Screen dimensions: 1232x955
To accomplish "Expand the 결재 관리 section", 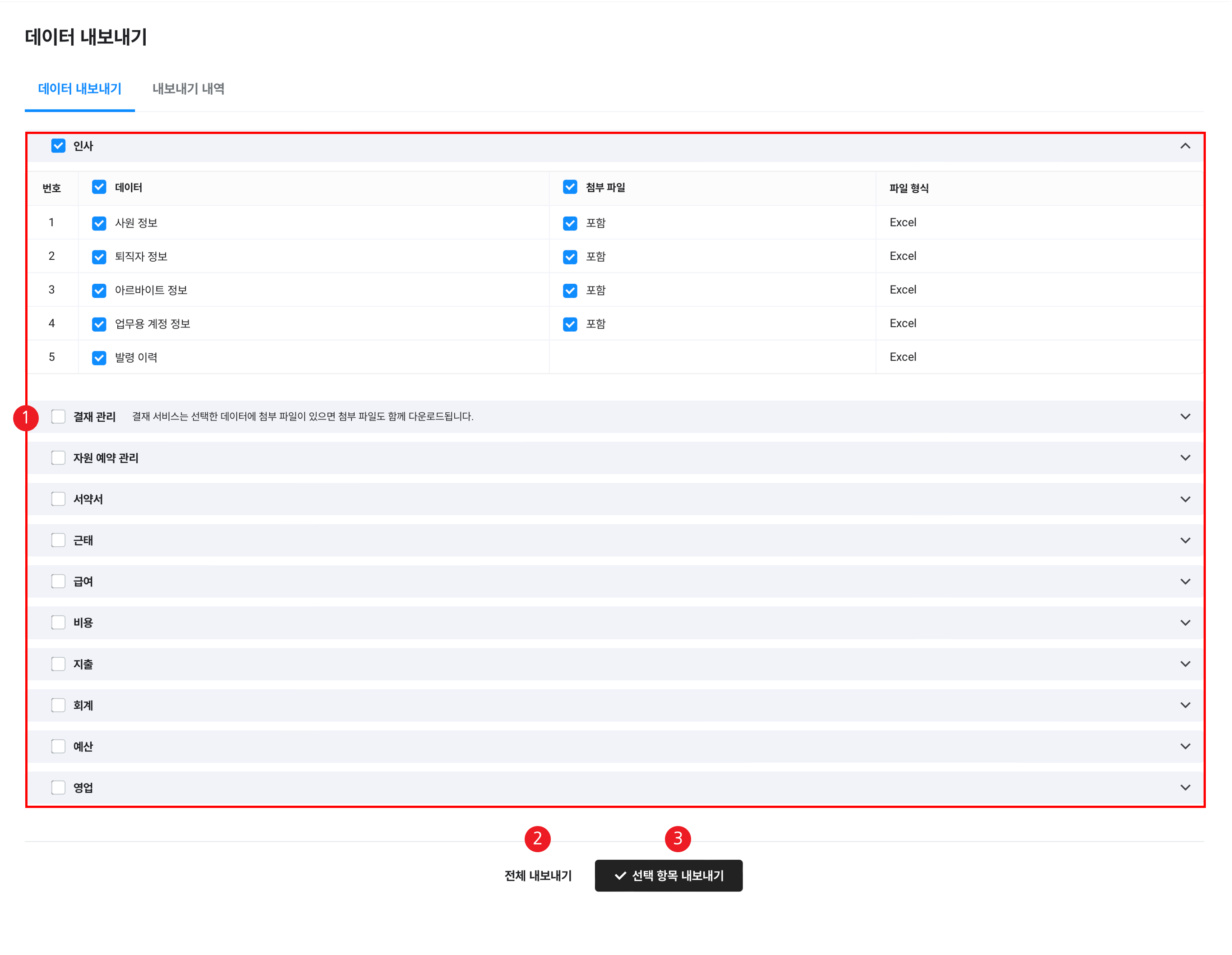I will coord(1185,416).
